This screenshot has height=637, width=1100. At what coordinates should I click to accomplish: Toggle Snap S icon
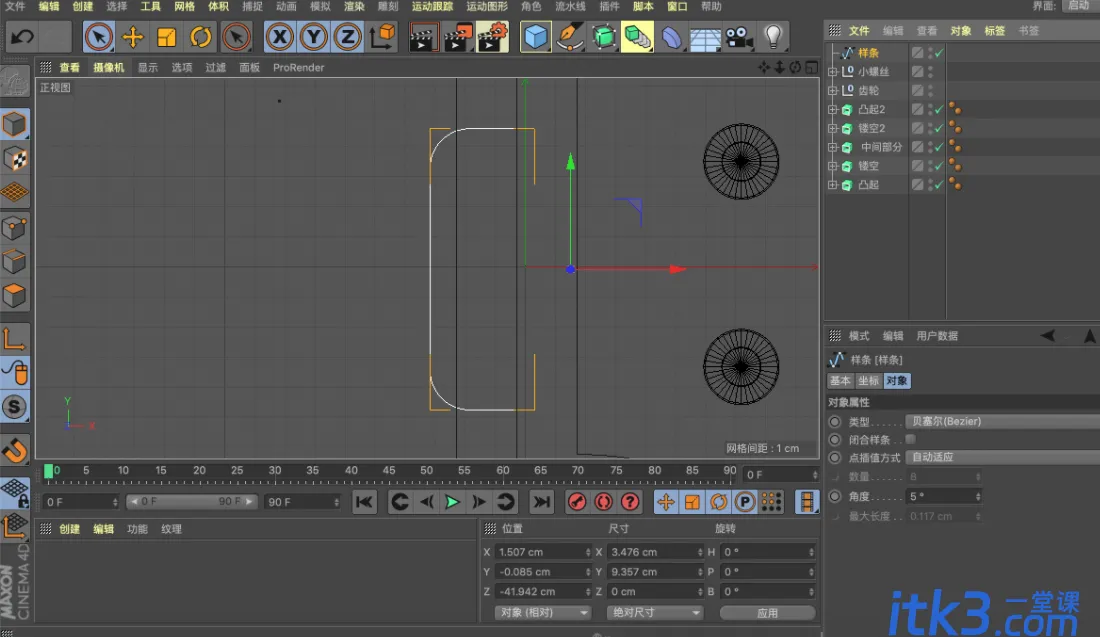[15, 407]
